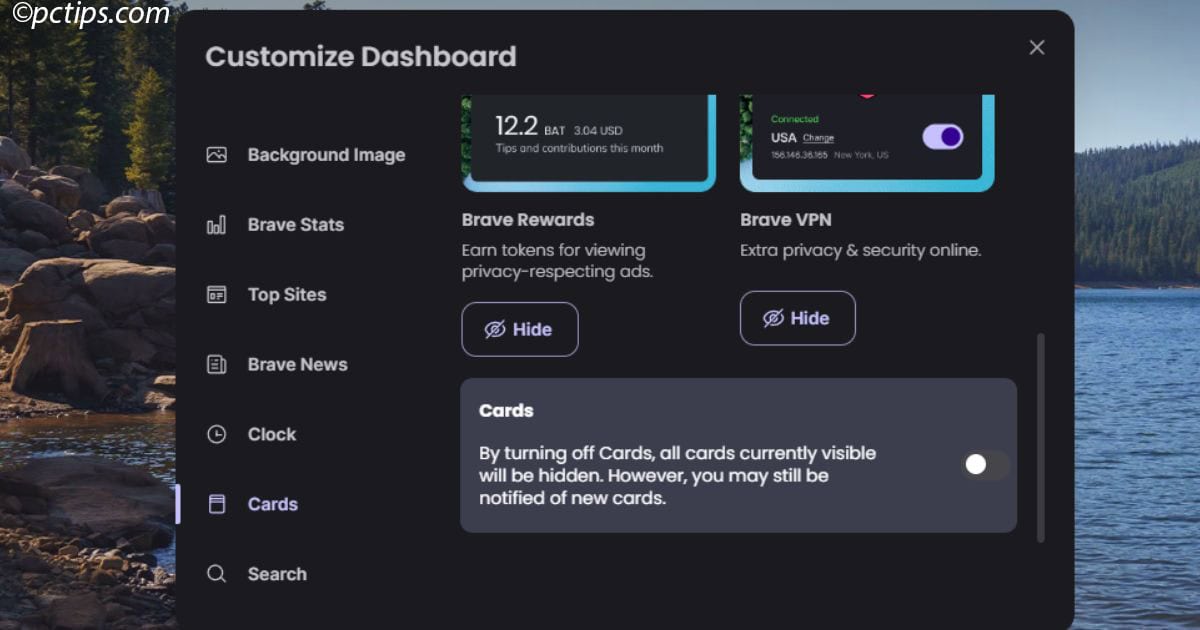Image resolution: width=1200 pixels, height=630 pixels.
Task: Open the Brave Stats settings tab
Action: pos(295,225)
